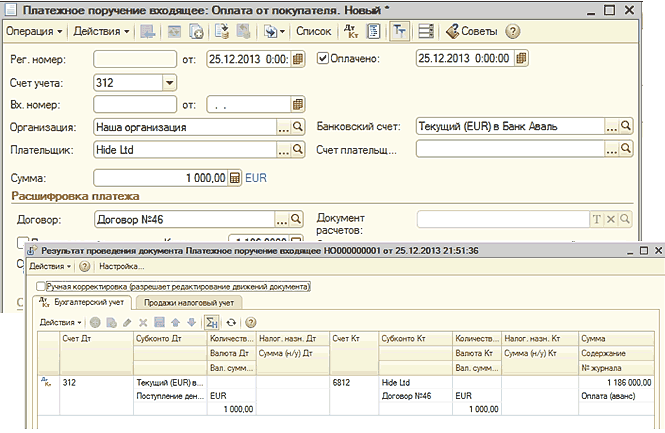Click magnifier icon next to Банковский счет
The image size is (665, 433).
(626, 126)
